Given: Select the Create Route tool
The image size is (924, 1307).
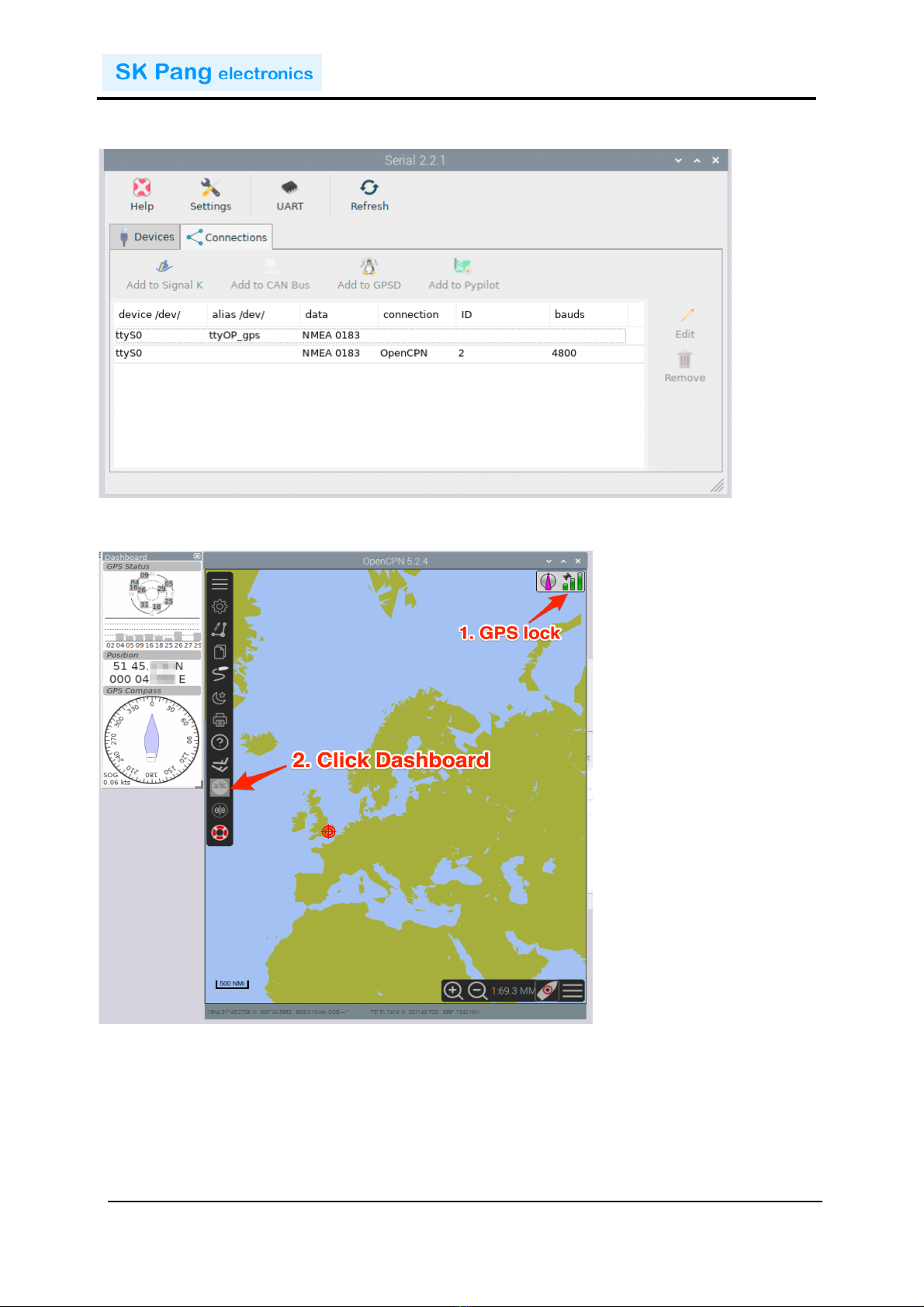Looking at the screenshot, I should click(220, 629).
